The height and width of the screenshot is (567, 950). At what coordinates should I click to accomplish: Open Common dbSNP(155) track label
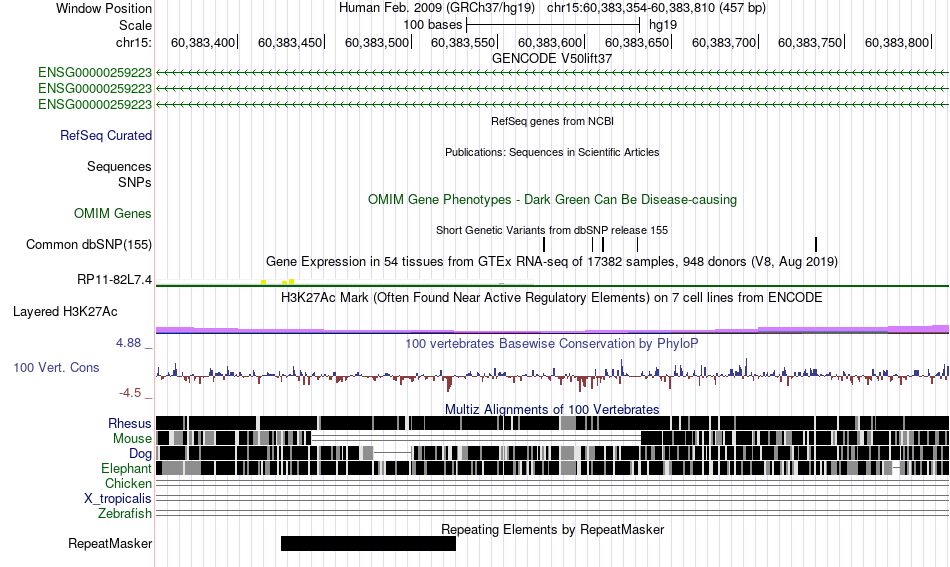tap(89, 245)
